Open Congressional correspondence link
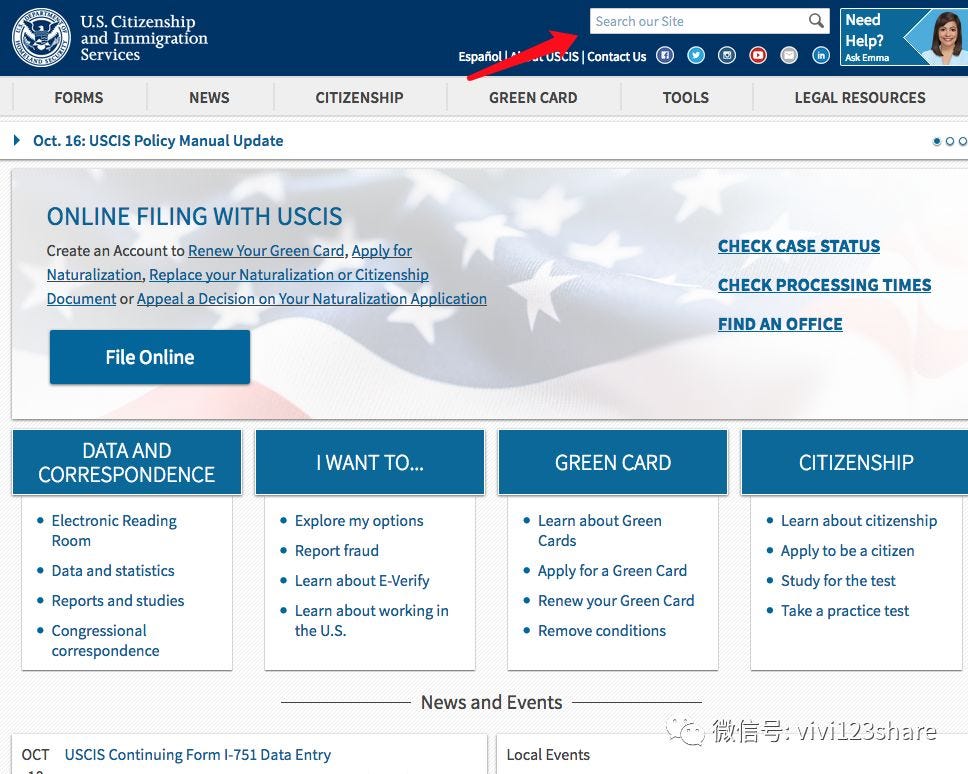Screen dimensions: 968x774 pyautogui.click(x=106, y=641)
